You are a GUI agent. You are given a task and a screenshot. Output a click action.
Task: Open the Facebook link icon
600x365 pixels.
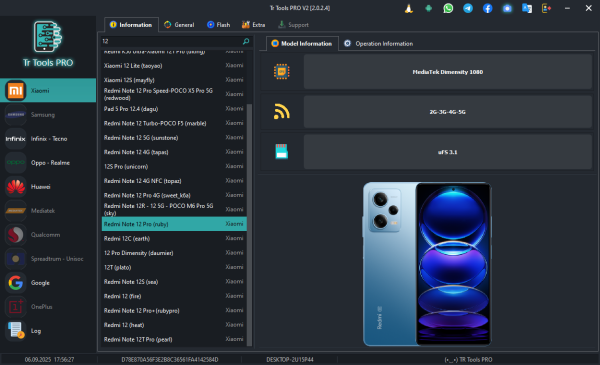(488, 8)
